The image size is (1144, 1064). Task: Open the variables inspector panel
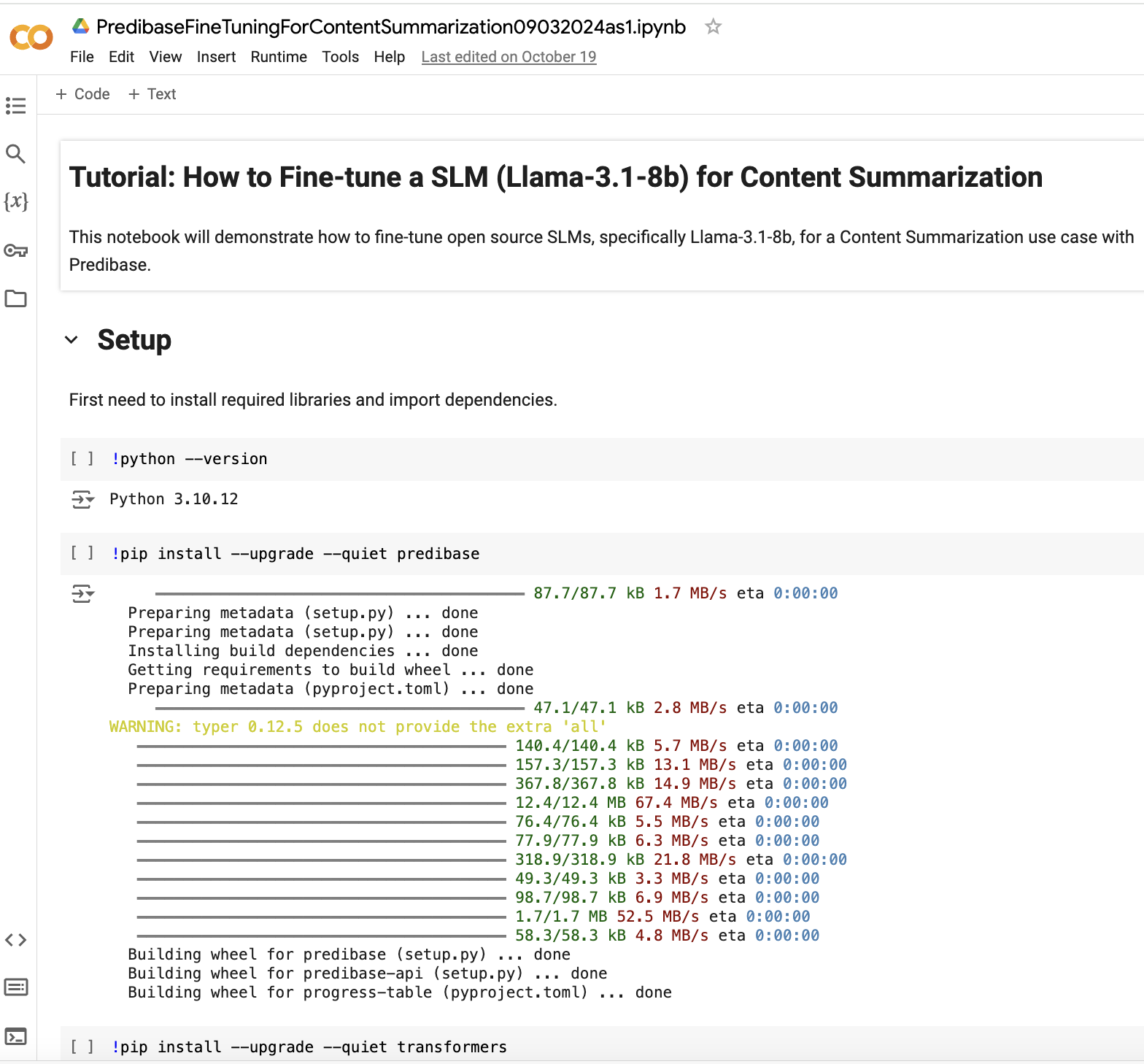tap(16, 203)
